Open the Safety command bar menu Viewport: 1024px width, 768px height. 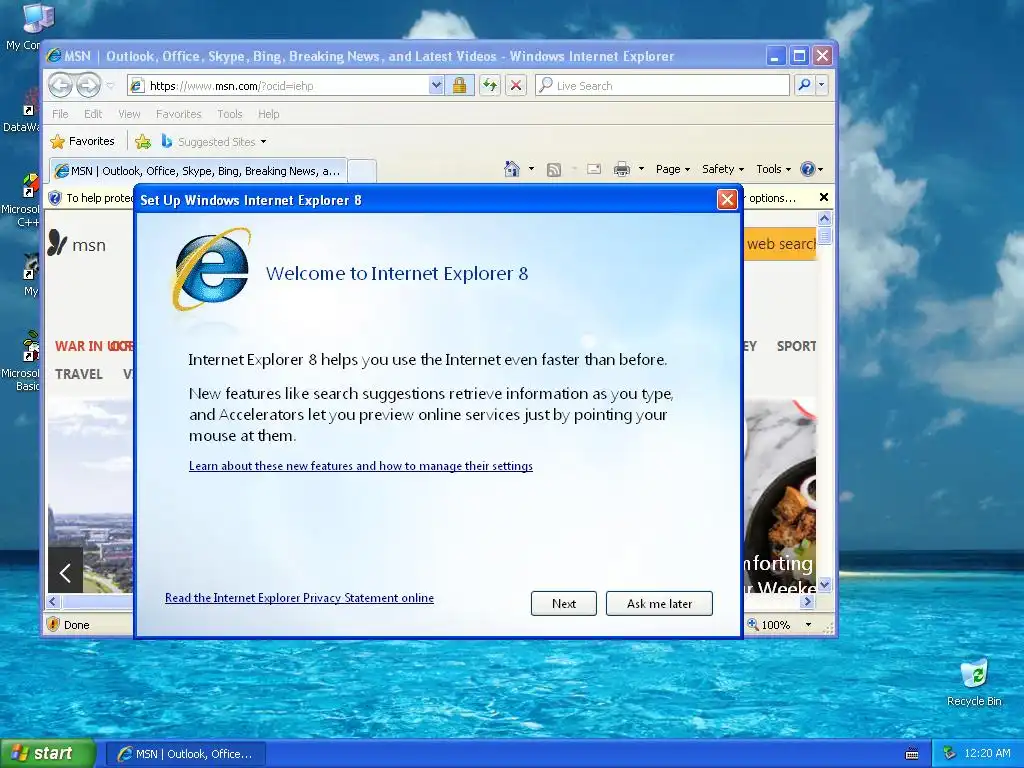pos(723,169)
